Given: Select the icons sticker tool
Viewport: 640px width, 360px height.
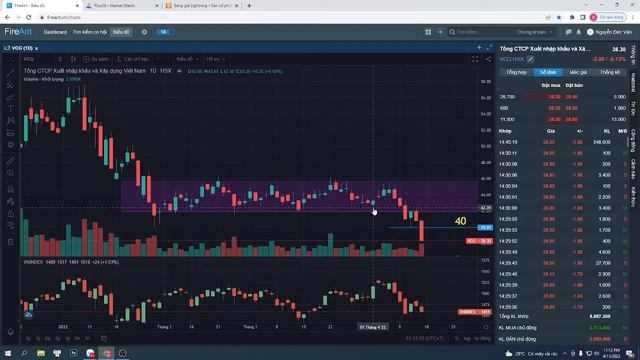Looking at the screenshot, I should click(11, 145).
